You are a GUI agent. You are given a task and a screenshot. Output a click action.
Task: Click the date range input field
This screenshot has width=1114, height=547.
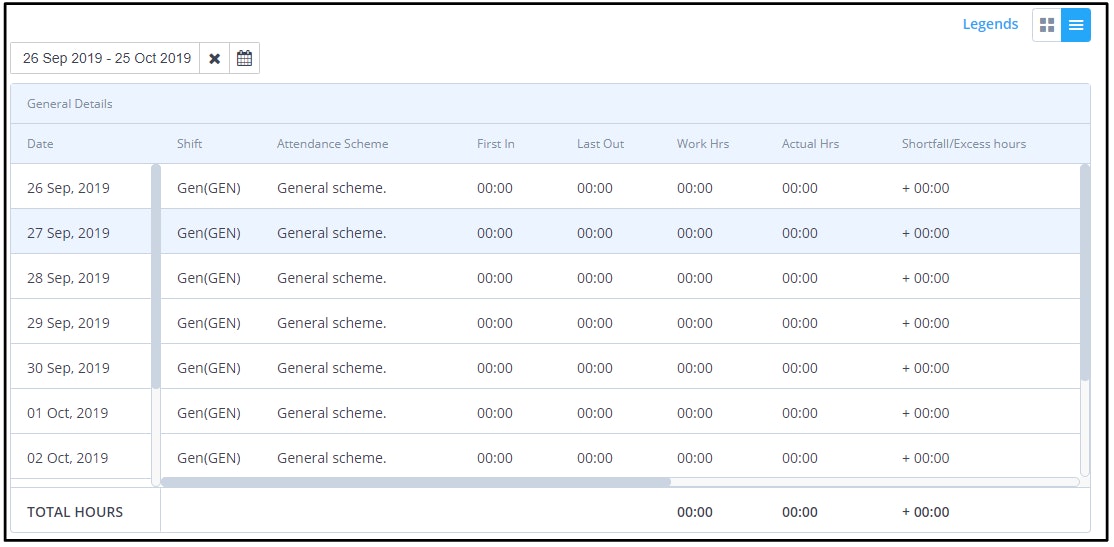coord(105,58)
